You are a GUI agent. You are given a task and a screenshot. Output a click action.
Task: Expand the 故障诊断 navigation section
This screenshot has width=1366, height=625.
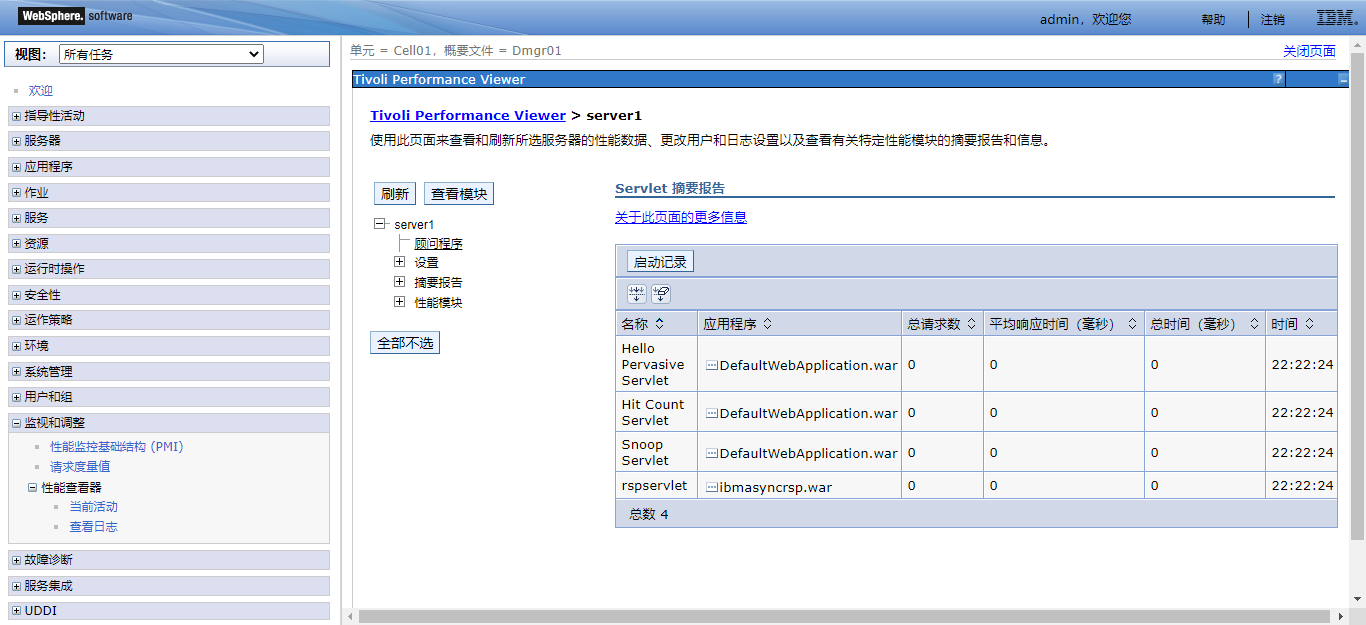pos(16,560)
